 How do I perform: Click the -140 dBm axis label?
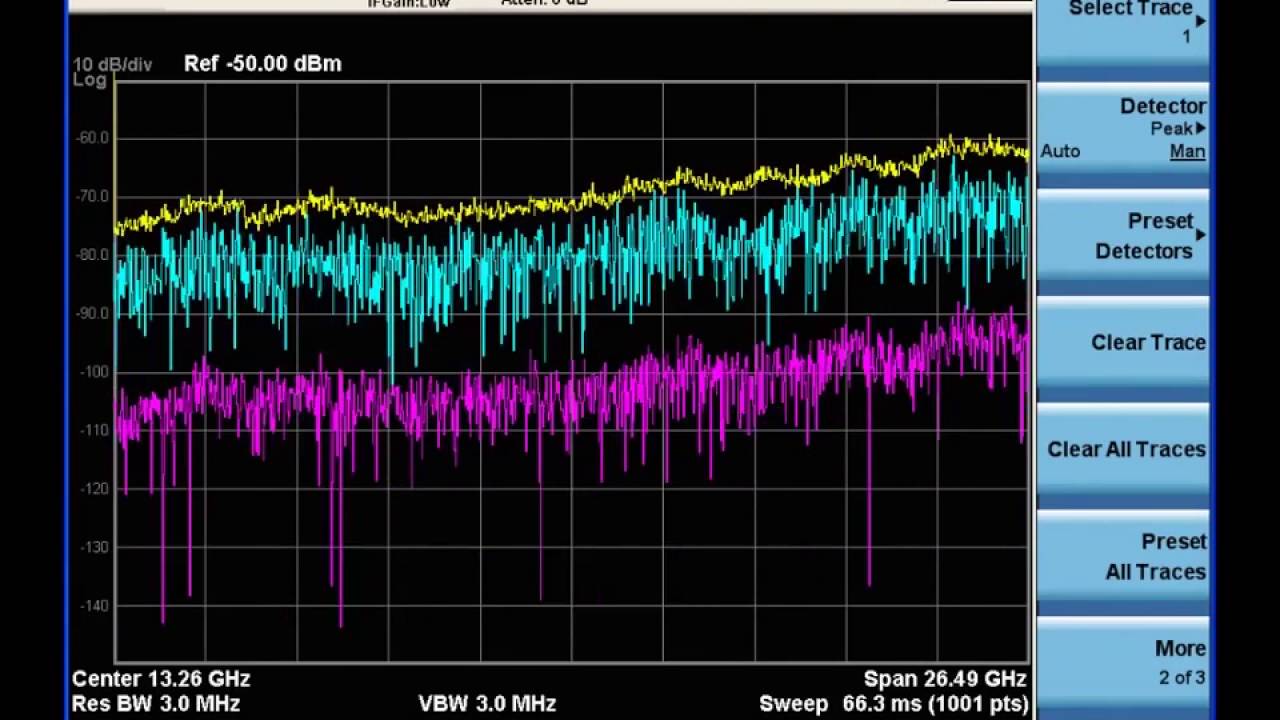[x=95, y=606]
